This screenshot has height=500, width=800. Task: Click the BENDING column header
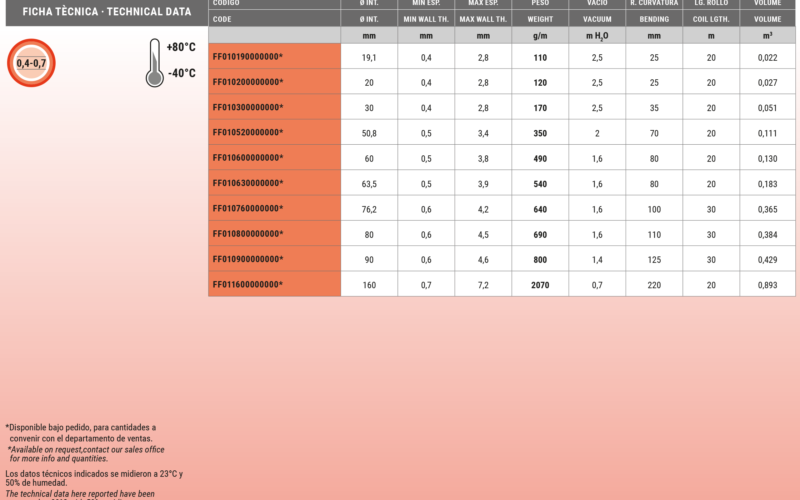(654, 19)
